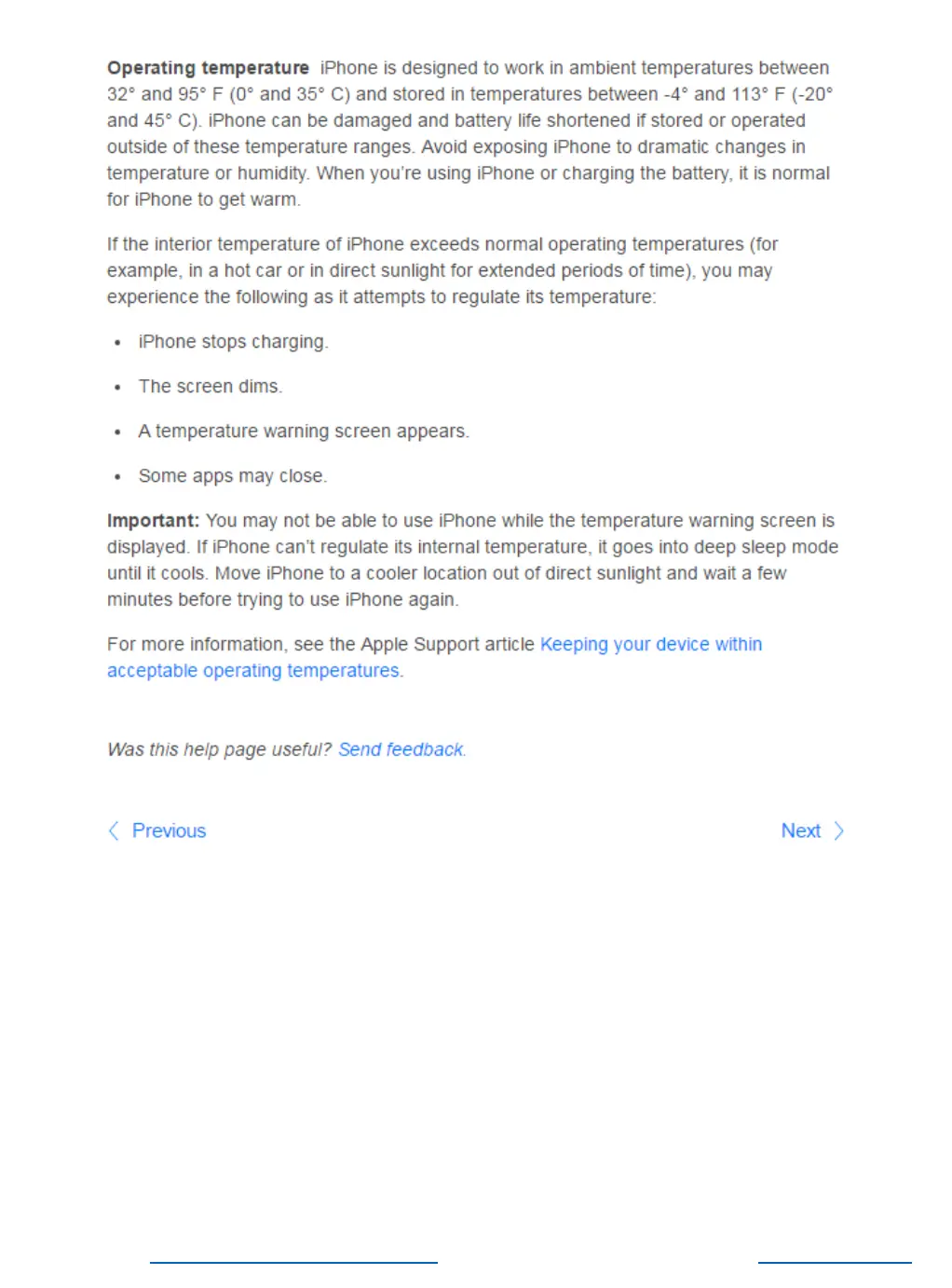Click the long blue underline at page bottom left
The width and height of the screenshot is (952, 1288).
point(293,1262)
